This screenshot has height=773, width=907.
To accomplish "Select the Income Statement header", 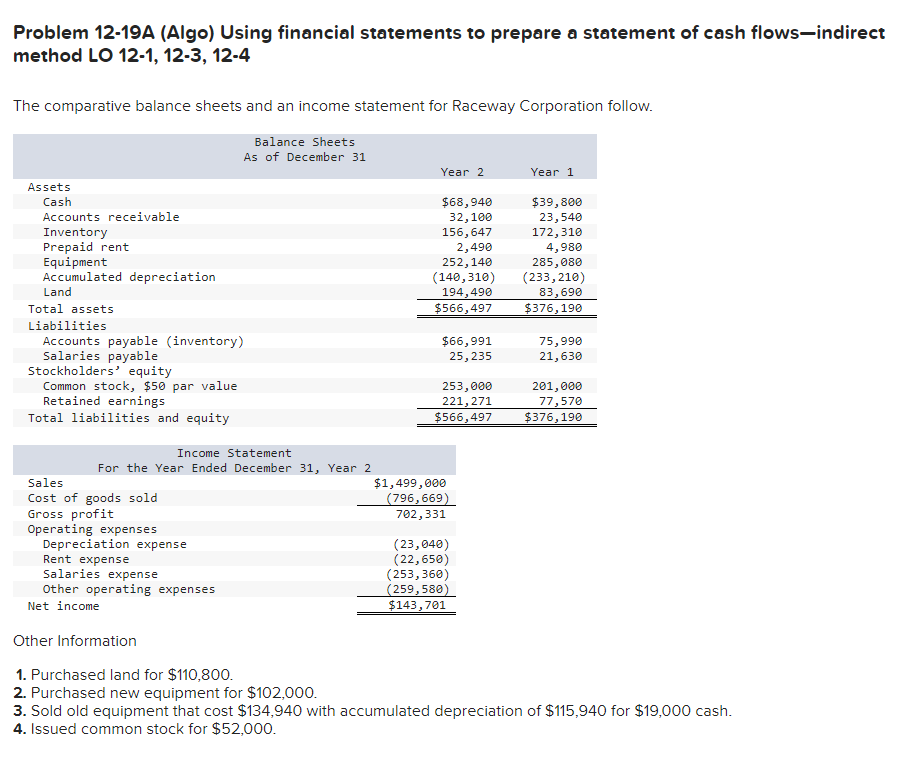I will 234,452.
